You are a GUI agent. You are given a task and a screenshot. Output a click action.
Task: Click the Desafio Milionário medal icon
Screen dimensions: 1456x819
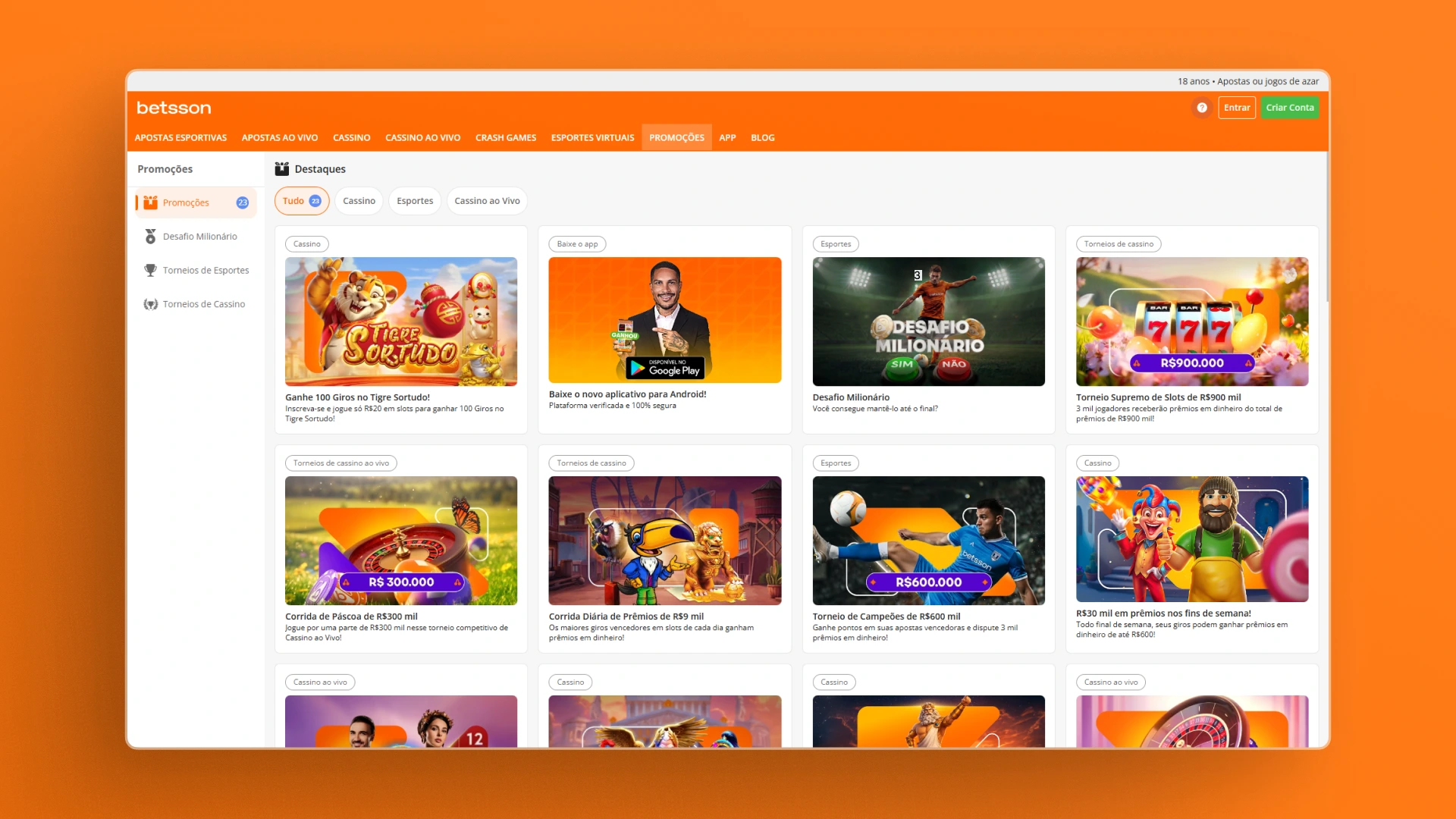(x=150, y=237)
